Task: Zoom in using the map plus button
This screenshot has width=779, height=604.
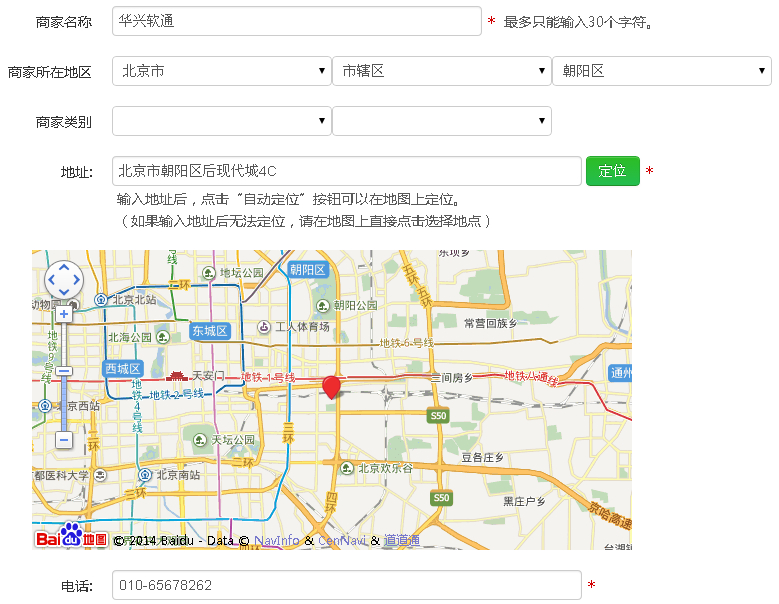Action: (64, 314)
